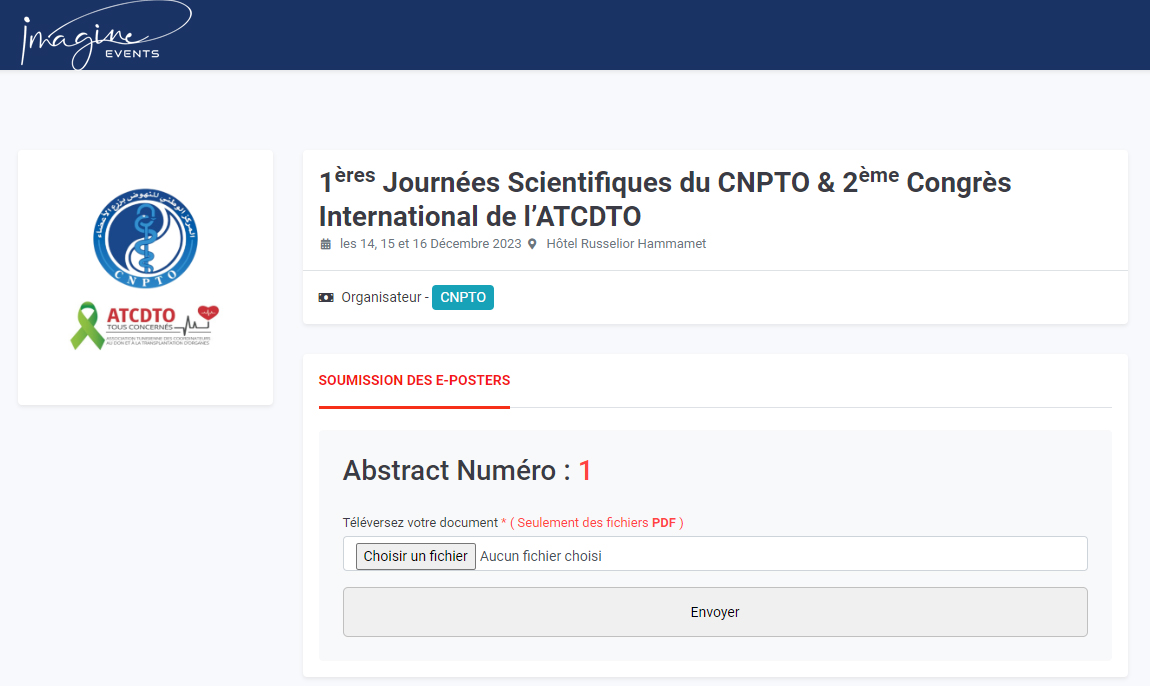
Task: Click the location pin icon
Action: click(x=532, y=244)
